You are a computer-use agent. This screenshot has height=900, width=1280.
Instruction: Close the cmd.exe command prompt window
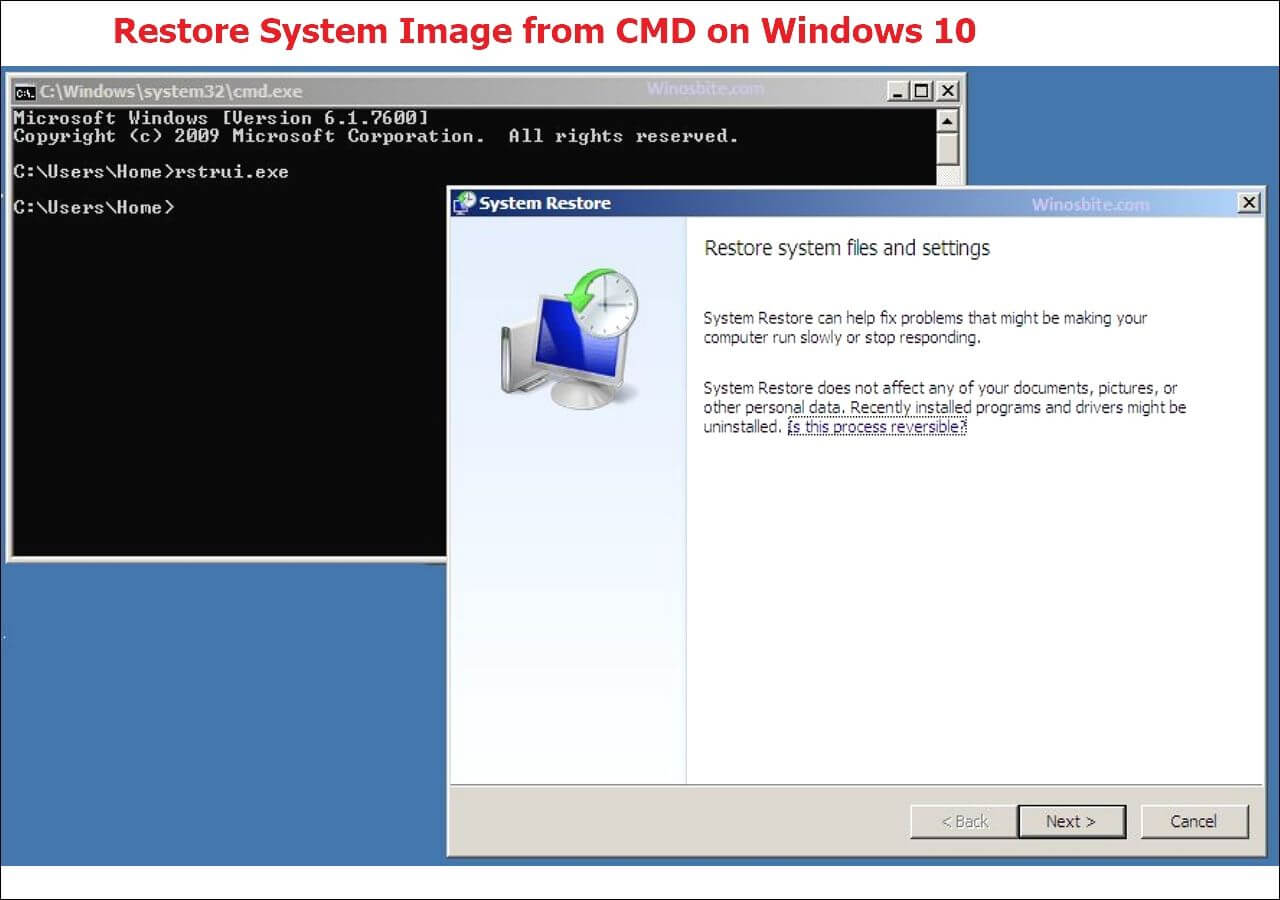pyautogui.click(x=947, y=91)
